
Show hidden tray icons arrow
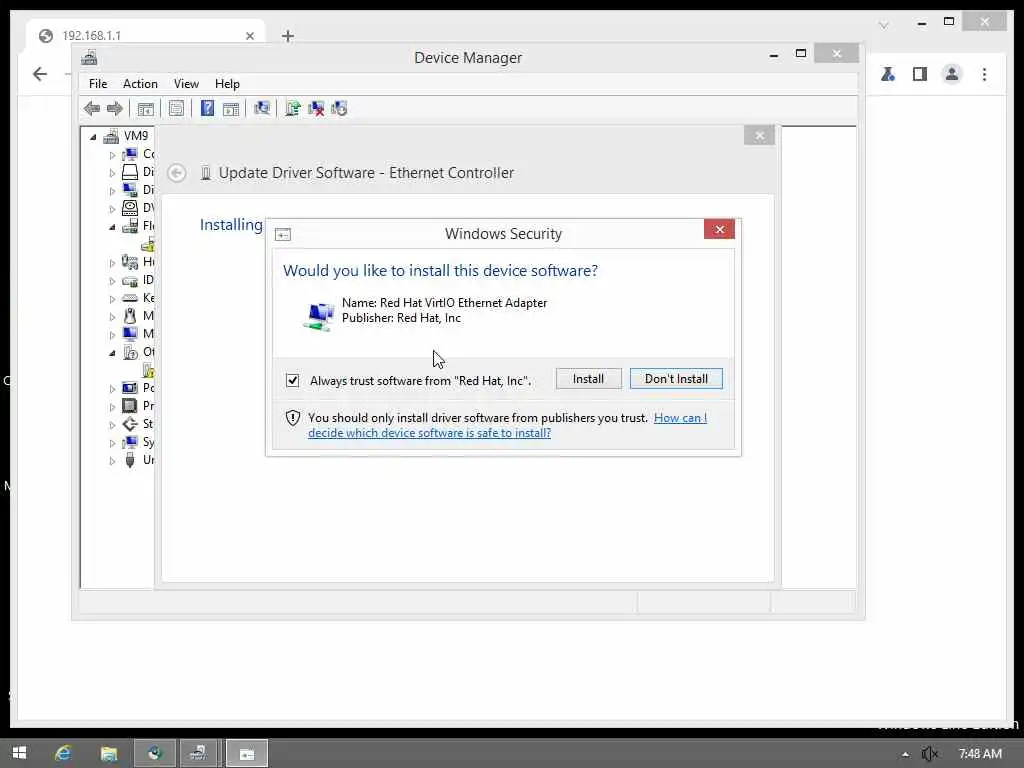(905, 754)
